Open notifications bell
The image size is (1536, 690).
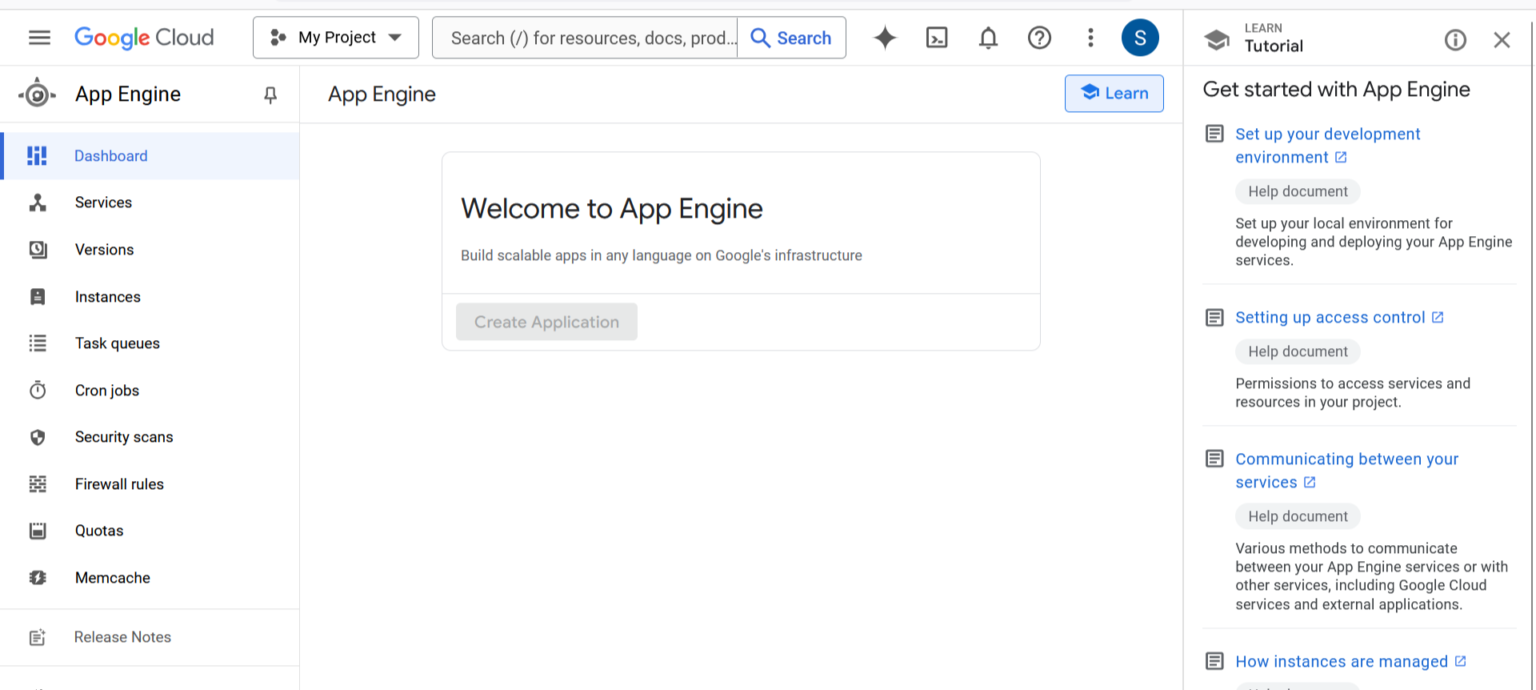pyautogui.click(x=988, y=37)
